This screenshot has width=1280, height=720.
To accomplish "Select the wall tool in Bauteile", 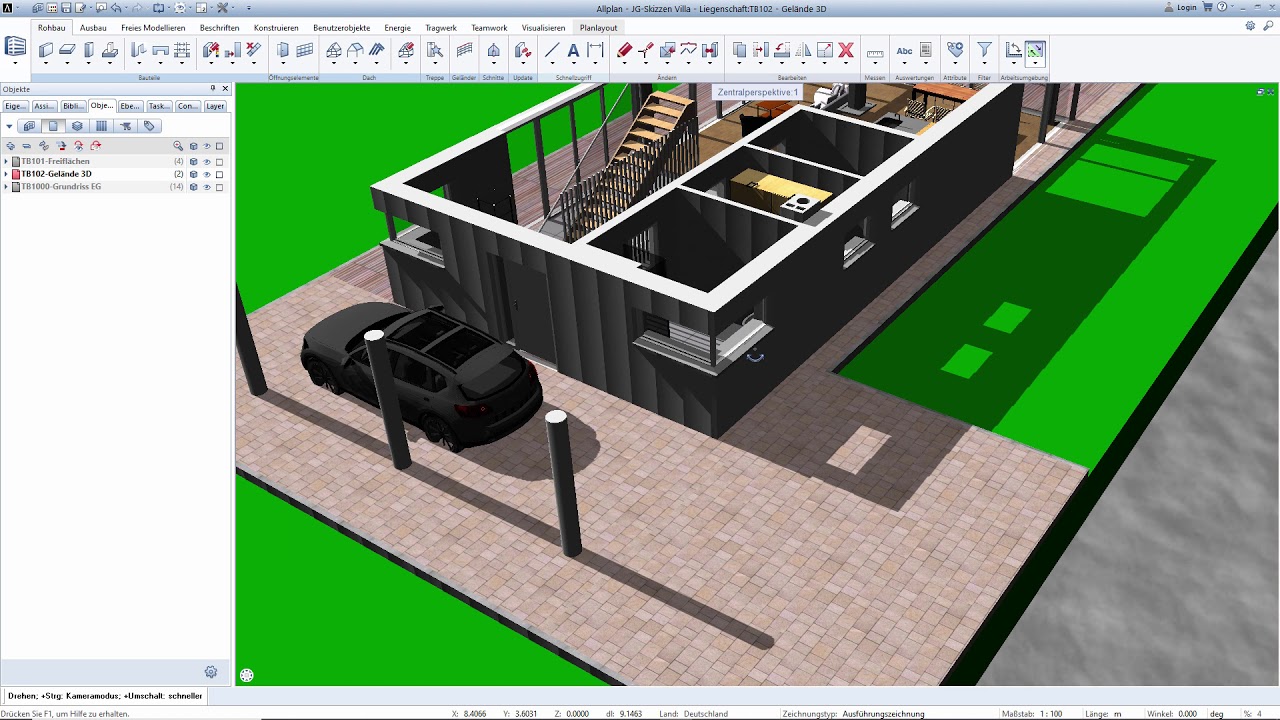I will pyautogui.click(x=46, y=50).
